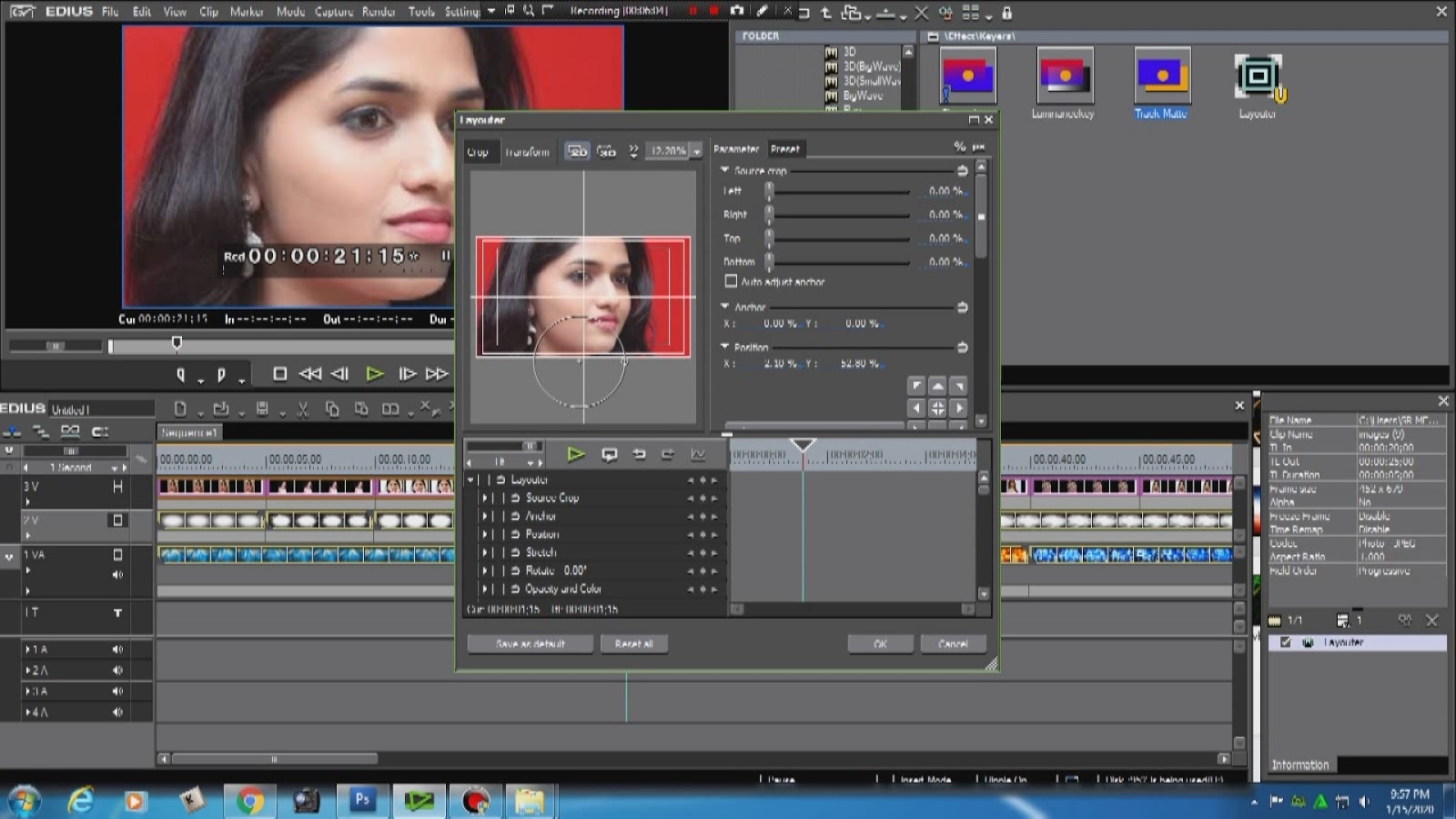The width and height of the screenshot is (1456, 819).
Task: Click the Layouter graph view icon
Action: click(x=698, y=454)
